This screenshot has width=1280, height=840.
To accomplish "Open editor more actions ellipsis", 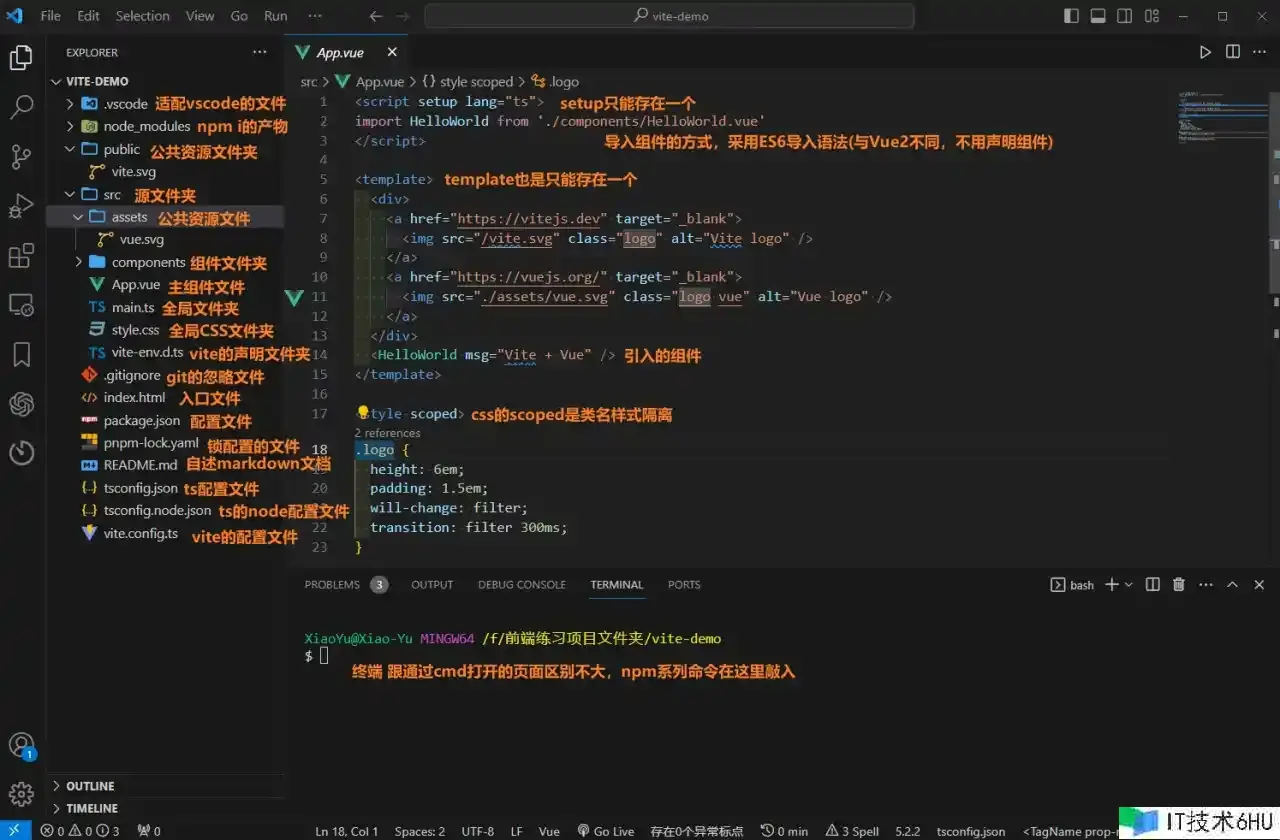I will 1260,52.
